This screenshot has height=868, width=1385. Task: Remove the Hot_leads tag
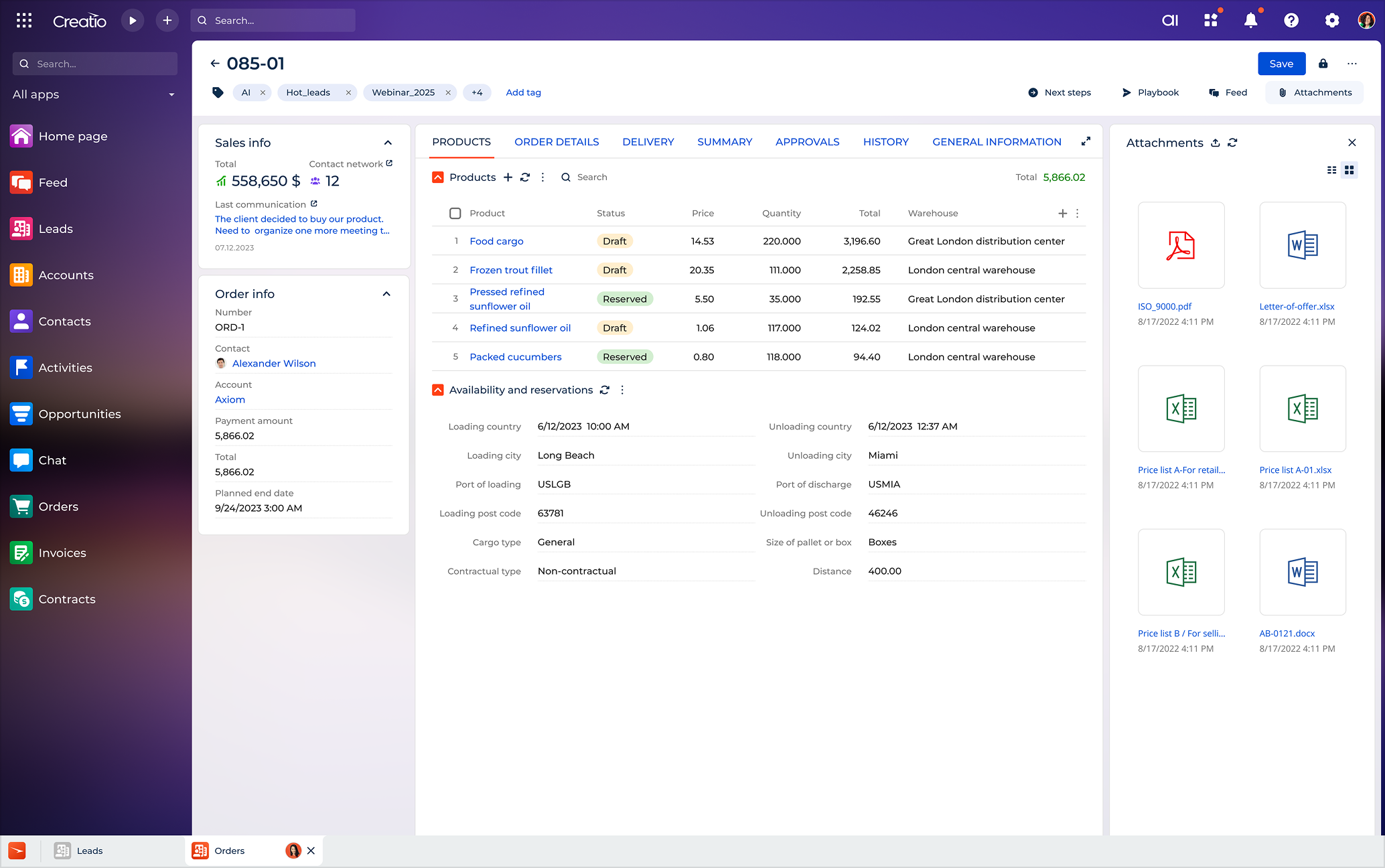[348, 92]
